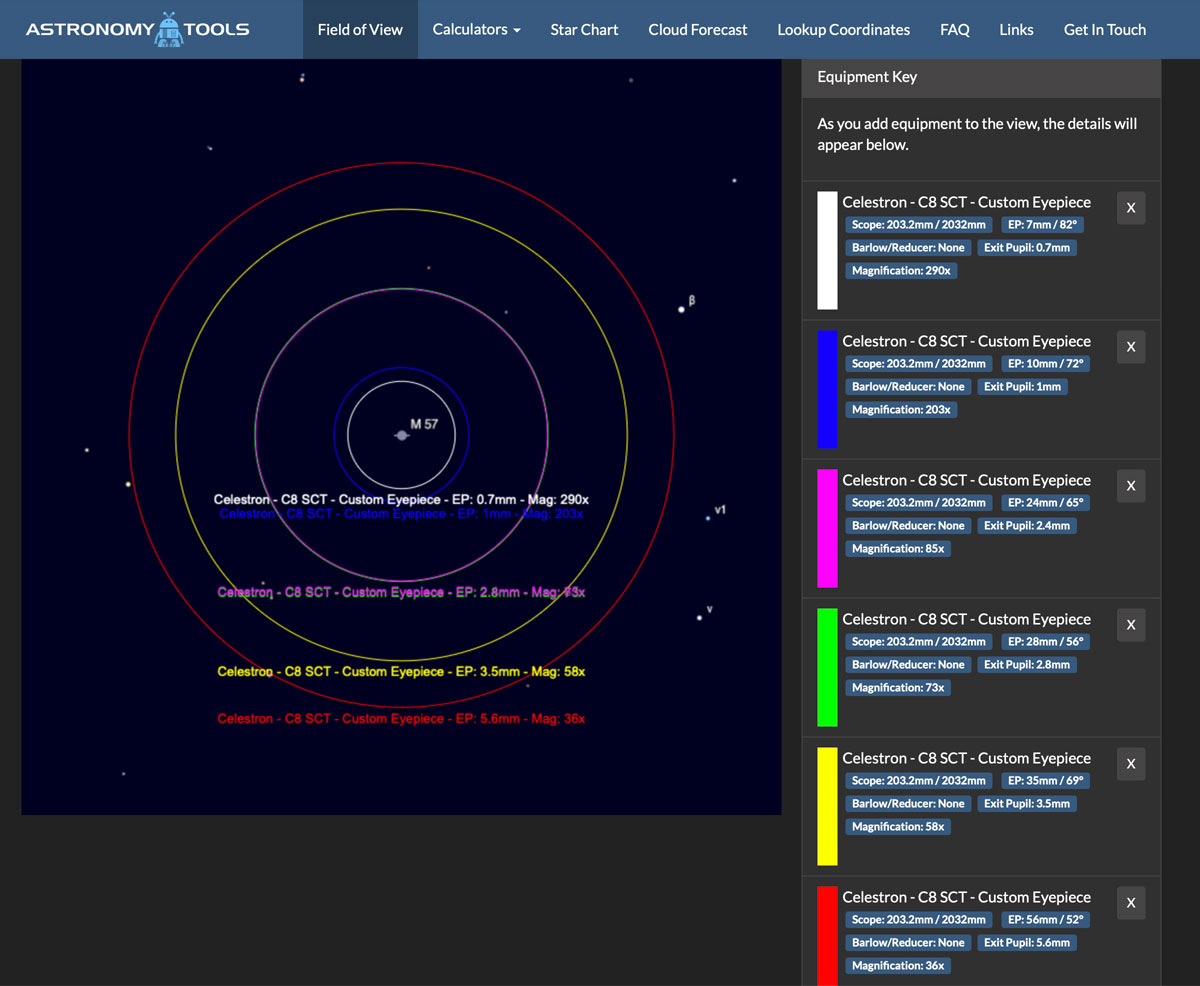Screen dimensions: 1200x986
Task: Click the blue color swatch in Equipment Key
Action: coord(827,389)
